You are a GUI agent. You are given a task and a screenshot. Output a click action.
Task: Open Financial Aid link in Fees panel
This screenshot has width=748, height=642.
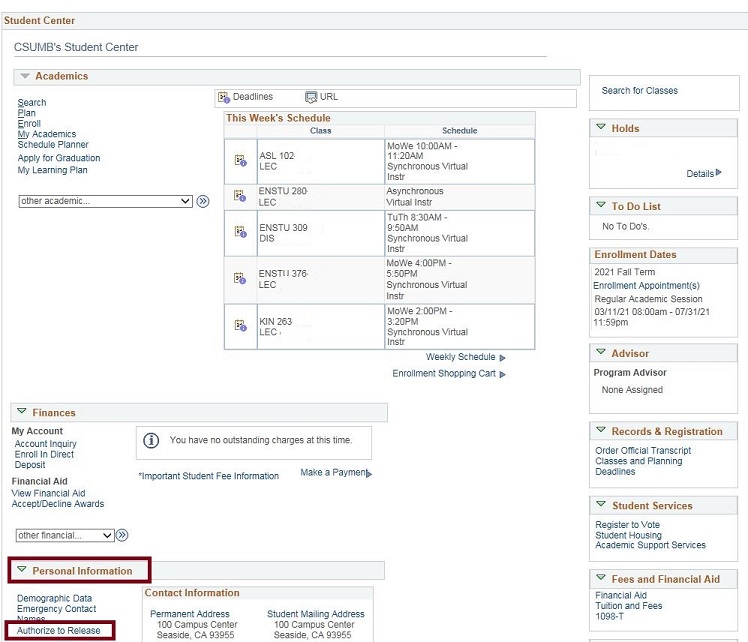(621, 596)
